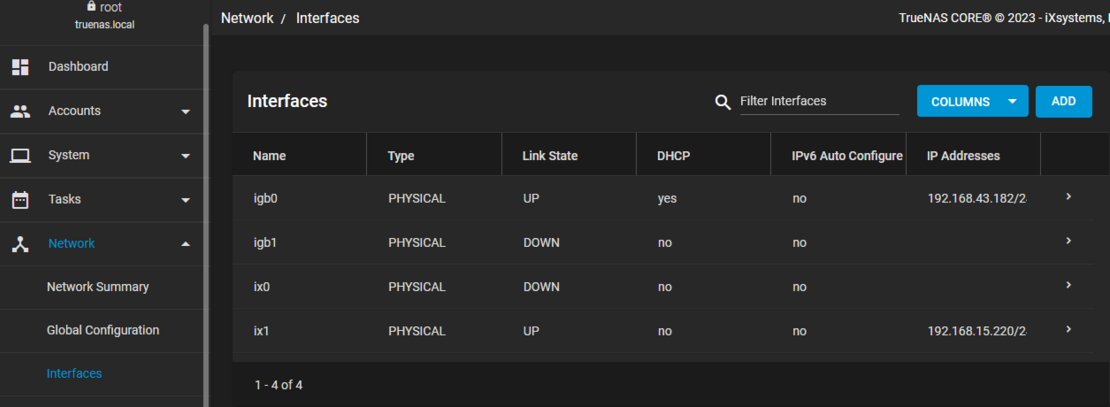Click the lock icon beside root
The height and width of the screenshot is (407, 1110).
coord(92,6)
